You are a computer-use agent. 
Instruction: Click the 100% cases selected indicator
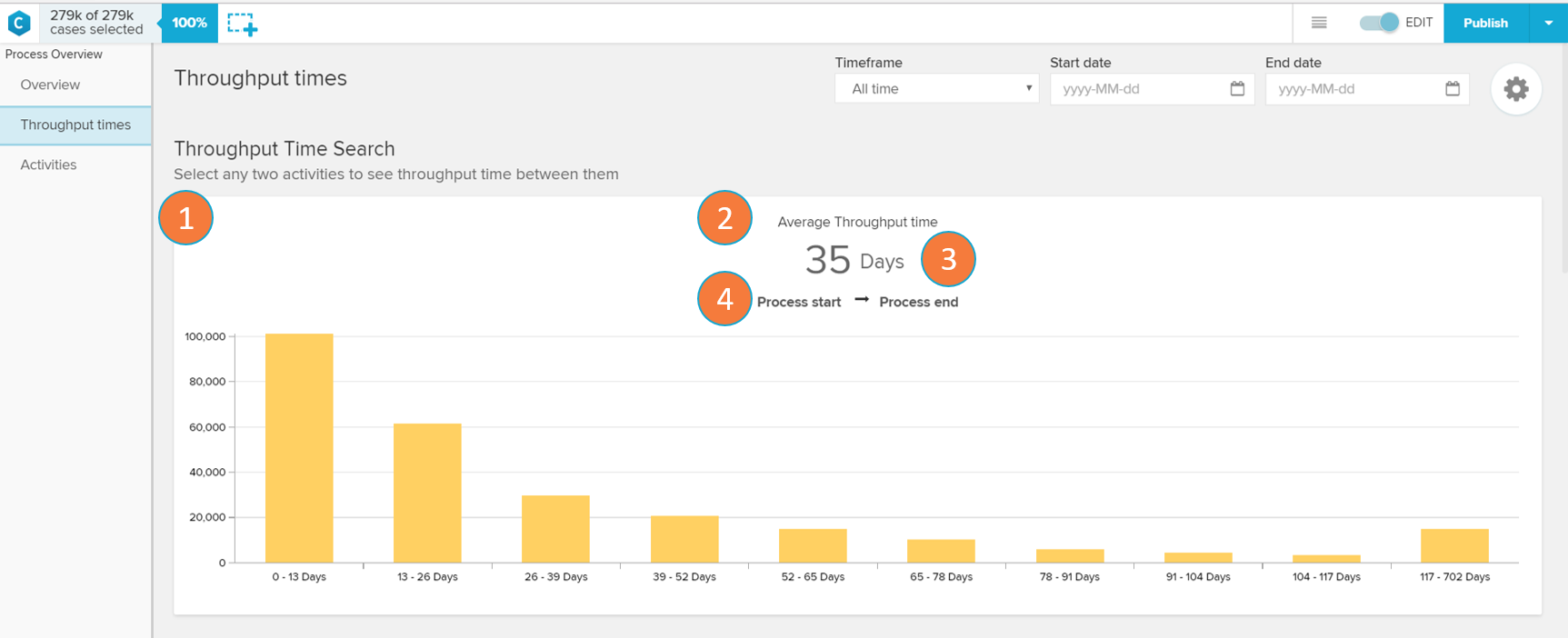point(189,23)
